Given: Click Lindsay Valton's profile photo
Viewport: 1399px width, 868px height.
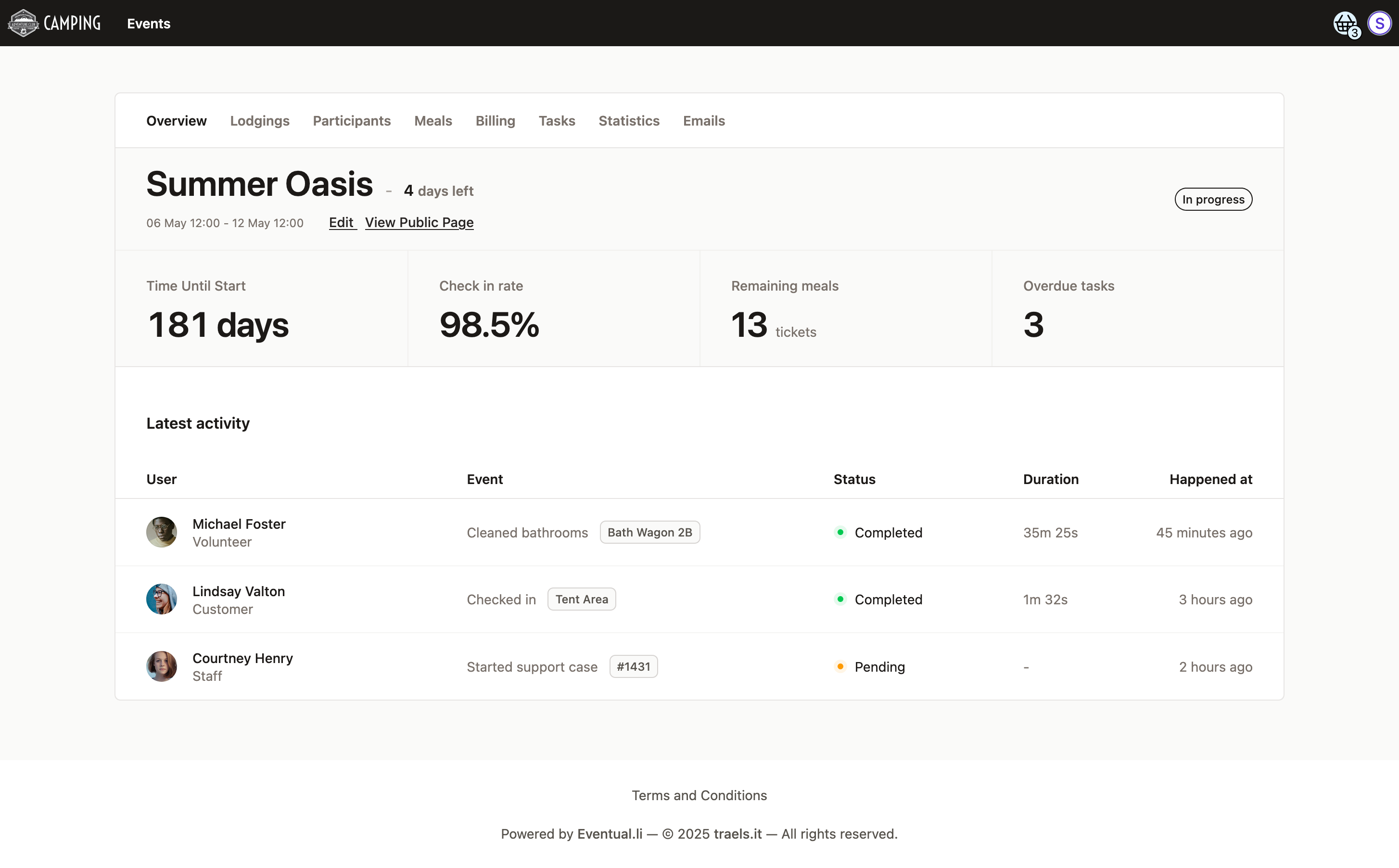Looking at the screenshot, I should point(161,599).
